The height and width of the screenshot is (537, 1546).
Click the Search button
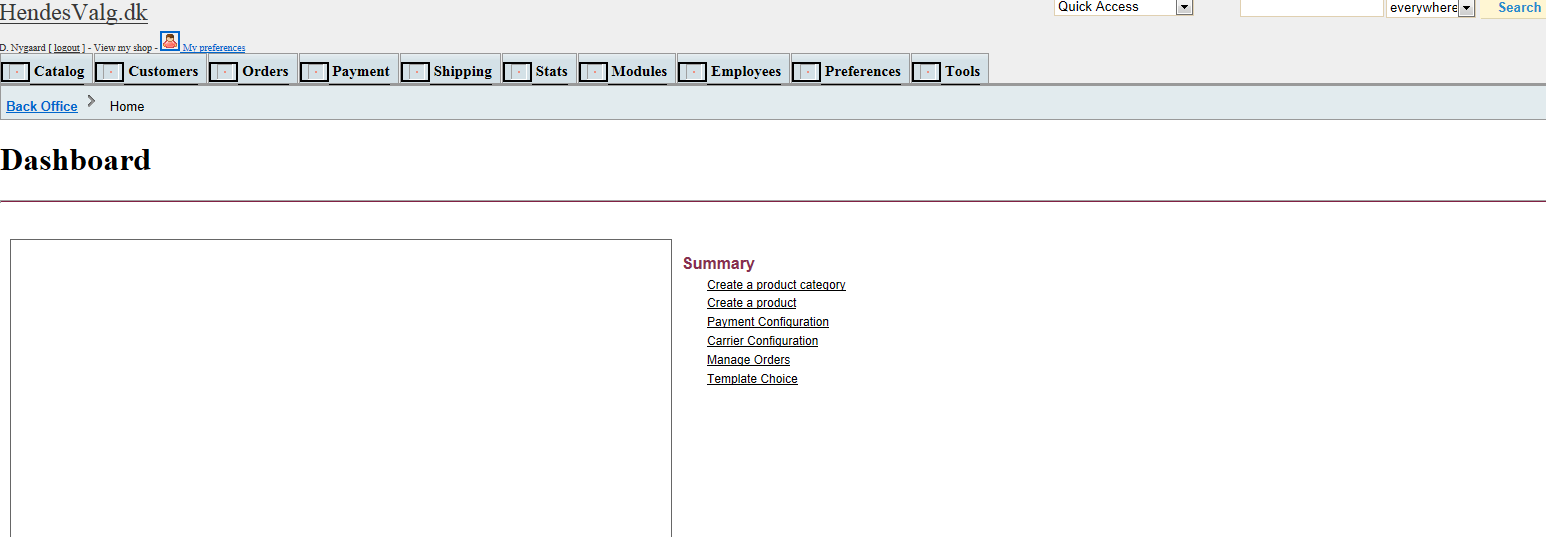pyautogui.click(x=1518, y=8)
